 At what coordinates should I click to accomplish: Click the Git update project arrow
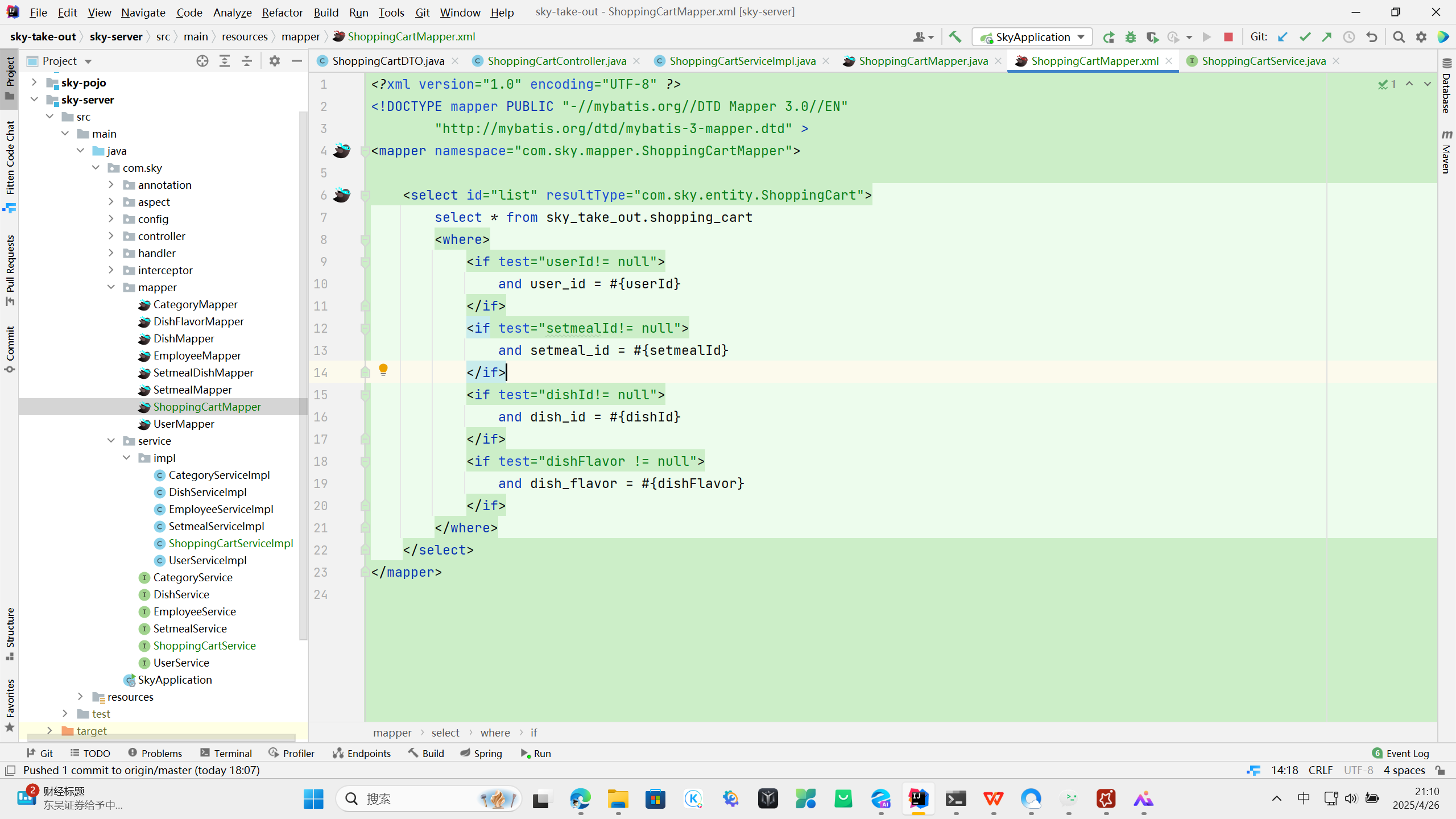(x=1283, y=37)
